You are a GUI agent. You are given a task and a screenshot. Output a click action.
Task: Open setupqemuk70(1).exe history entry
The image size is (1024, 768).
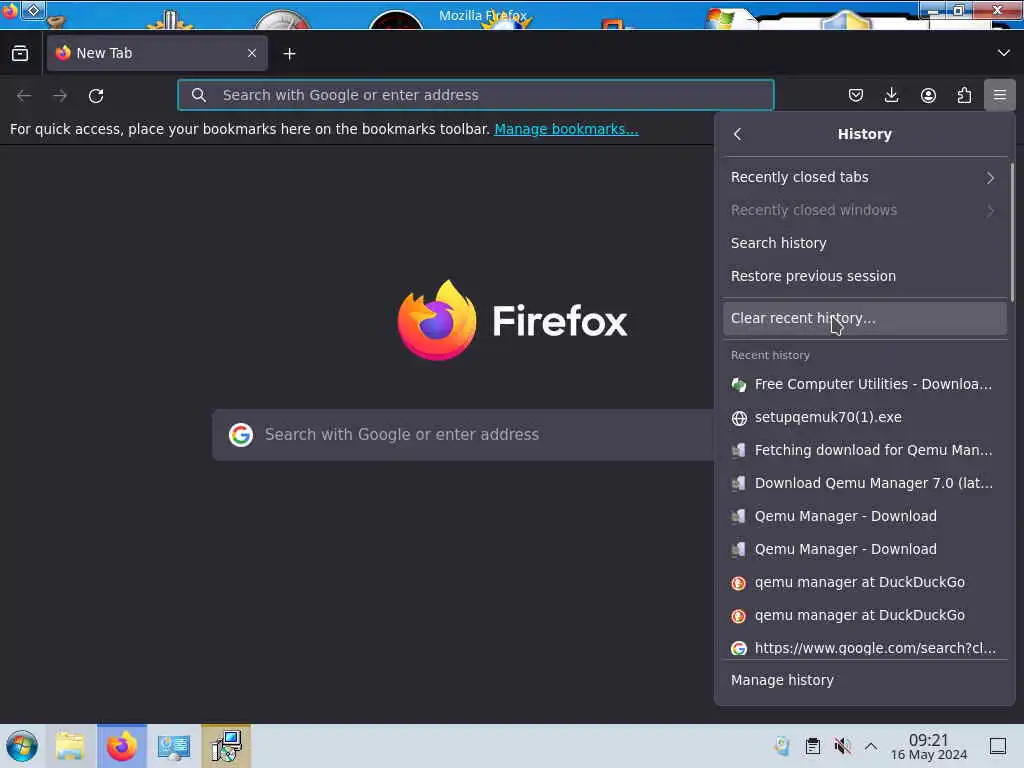[865, 417]
